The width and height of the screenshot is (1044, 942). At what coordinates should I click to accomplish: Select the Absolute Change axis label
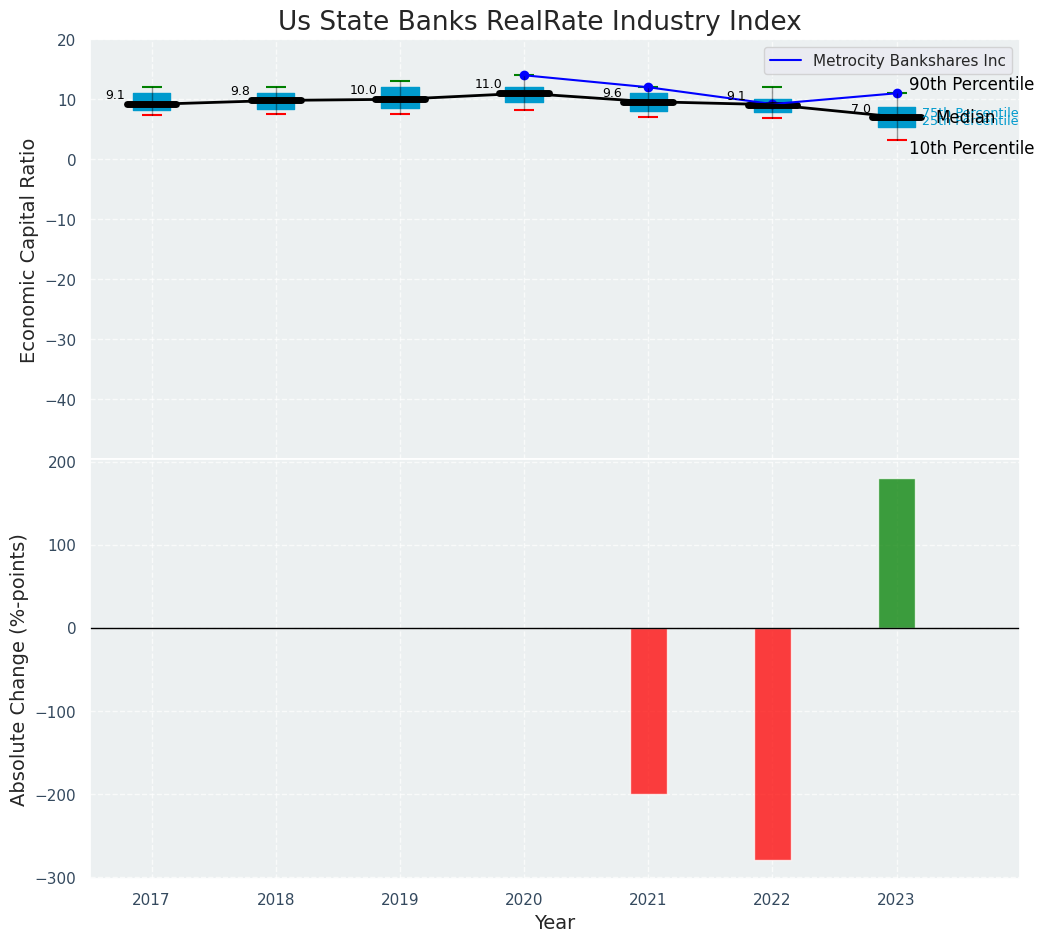18,669
